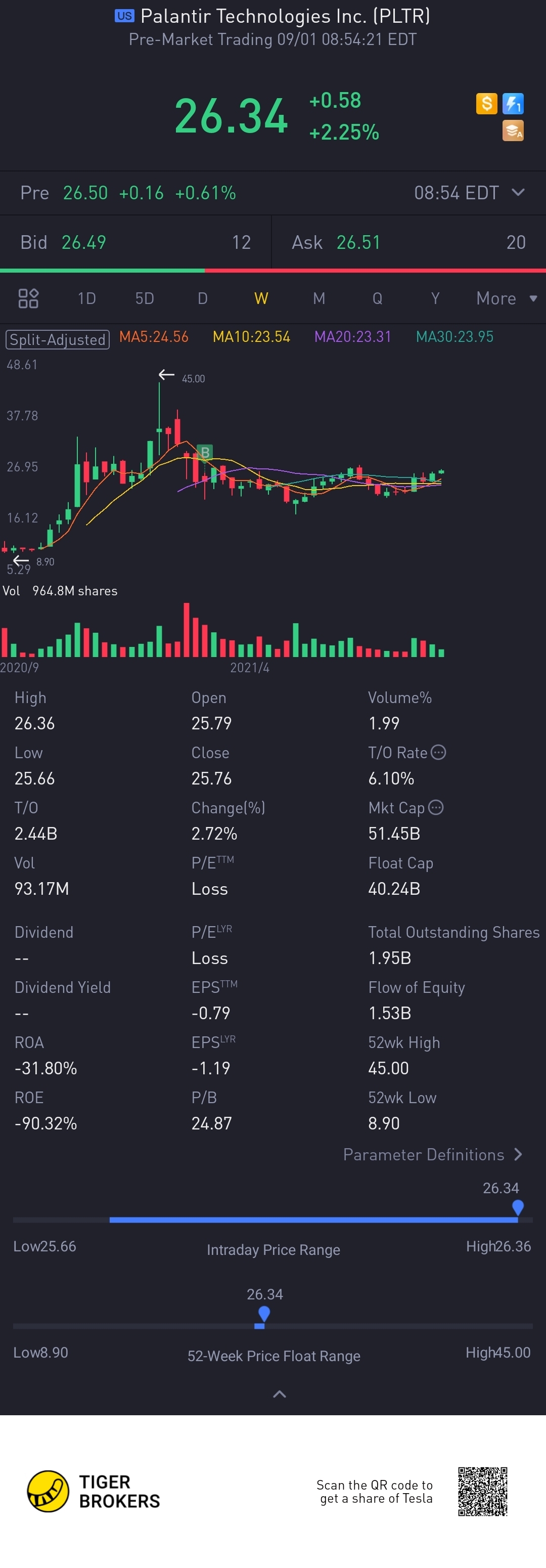Tap the Ask price 26.51
The height and width of the screenshot is (1568, 546).
point(358,242)
